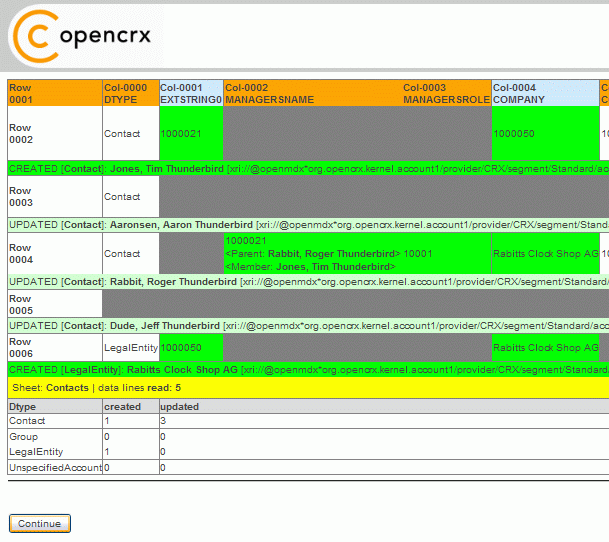
Task: Click value 1000050 in Row 0002
Action: tap(513, 134)
